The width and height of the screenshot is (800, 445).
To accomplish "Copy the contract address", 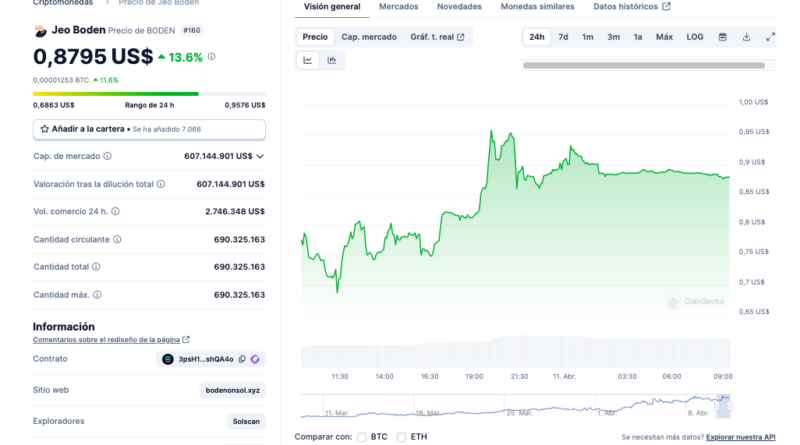I will point(240,359).
